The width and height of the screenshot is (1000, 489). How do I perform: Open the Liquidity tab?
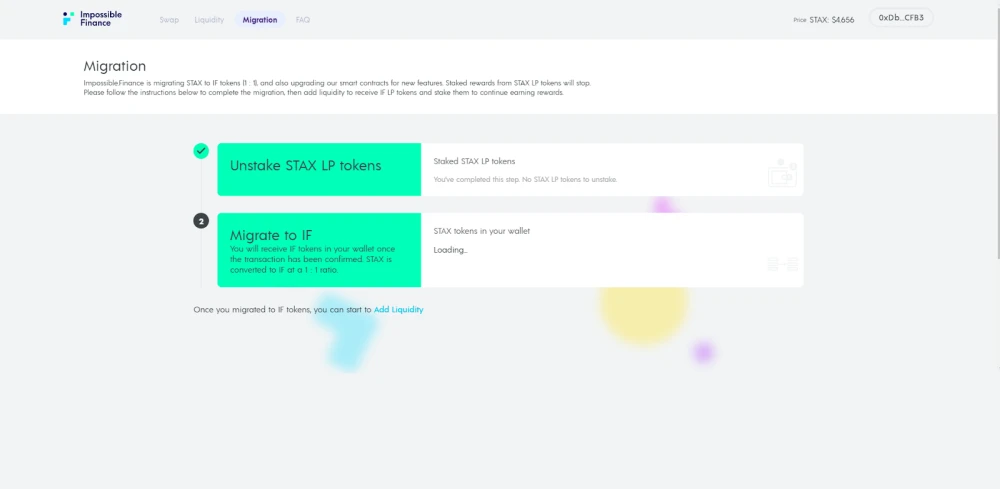(x=209, y=20)
